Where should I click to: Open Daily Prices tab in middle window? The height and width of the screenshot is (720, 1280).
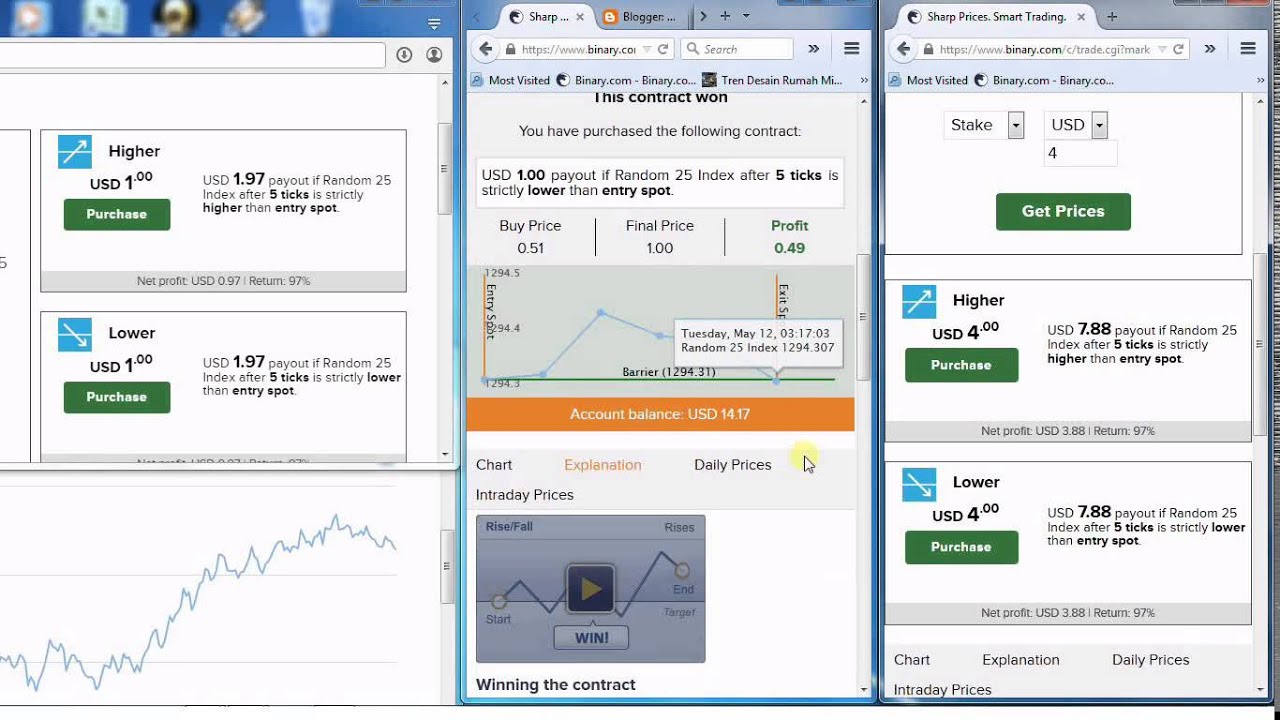(733, 465)
